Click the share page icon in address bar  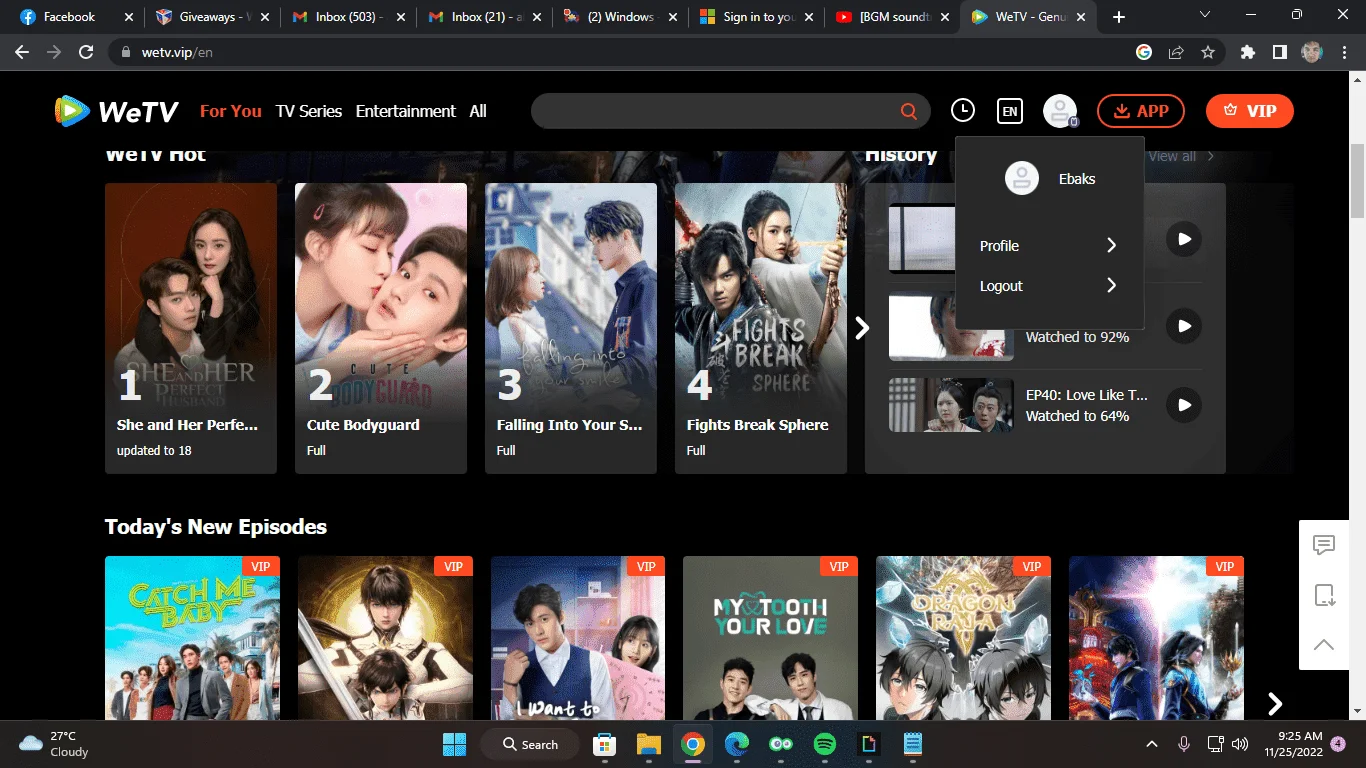[x=1177, y=52]
